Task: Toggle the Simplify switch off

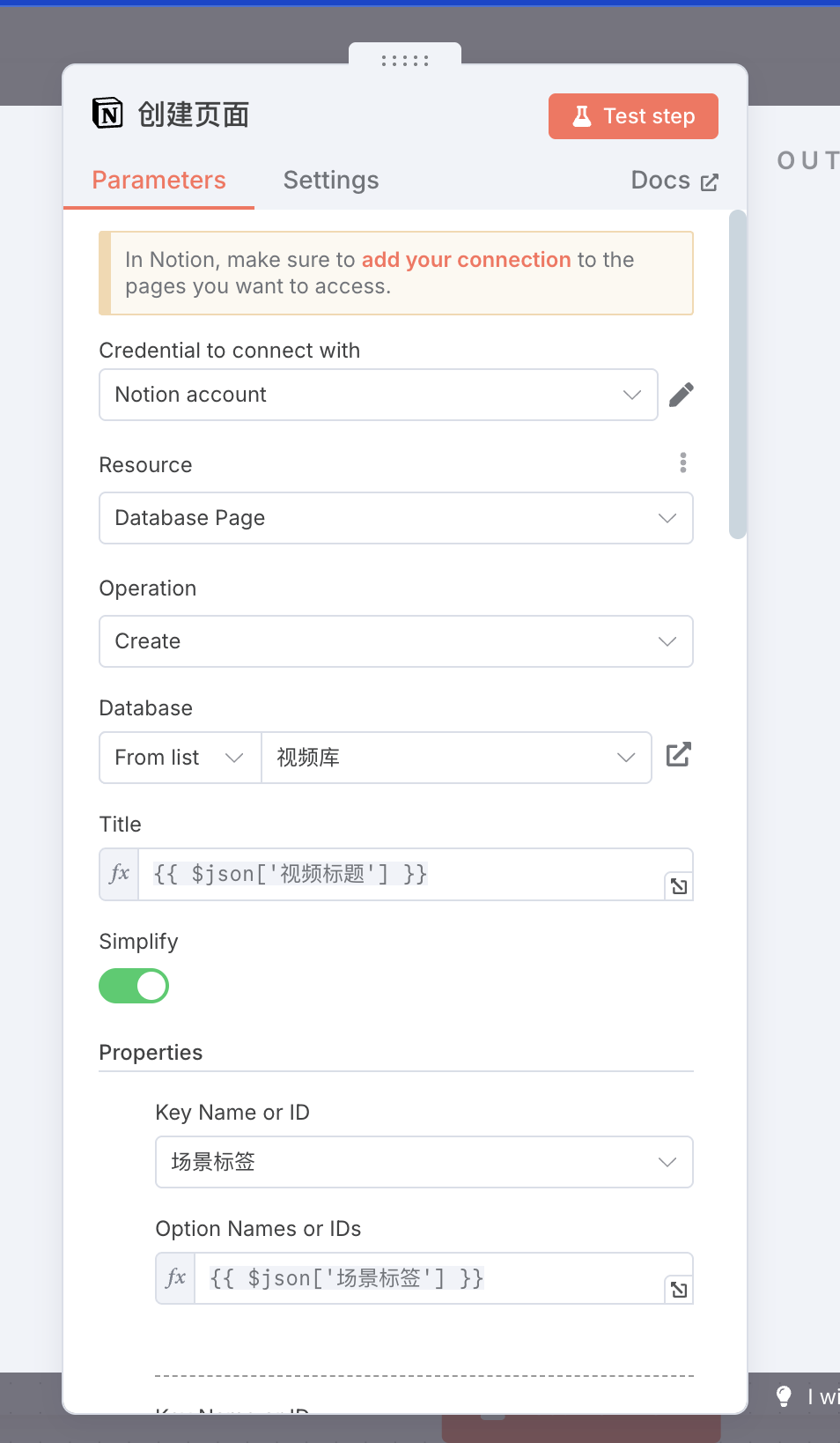Action: point(134,986)
